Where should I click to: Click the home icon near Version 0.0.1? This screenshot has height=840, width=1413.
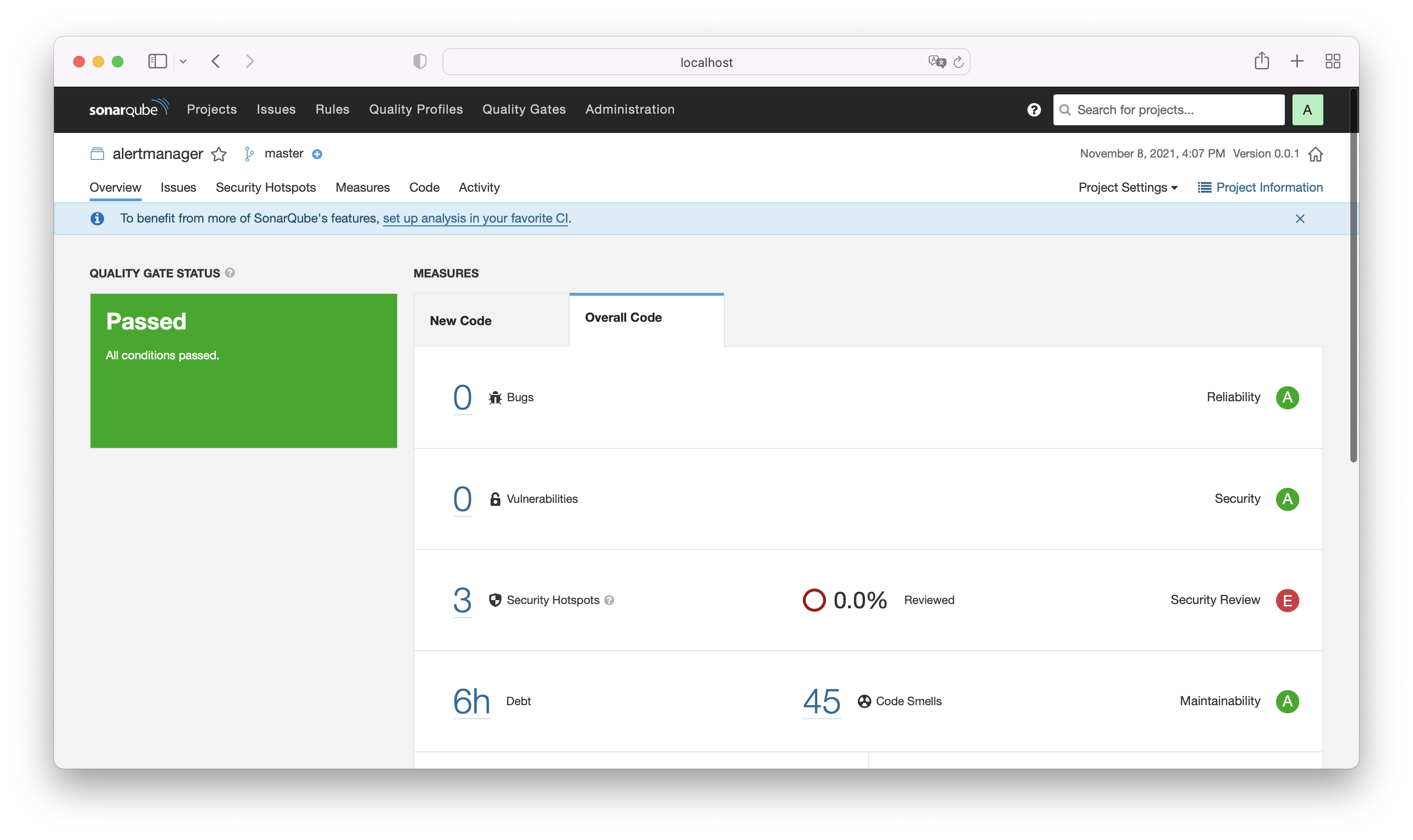1315,154
